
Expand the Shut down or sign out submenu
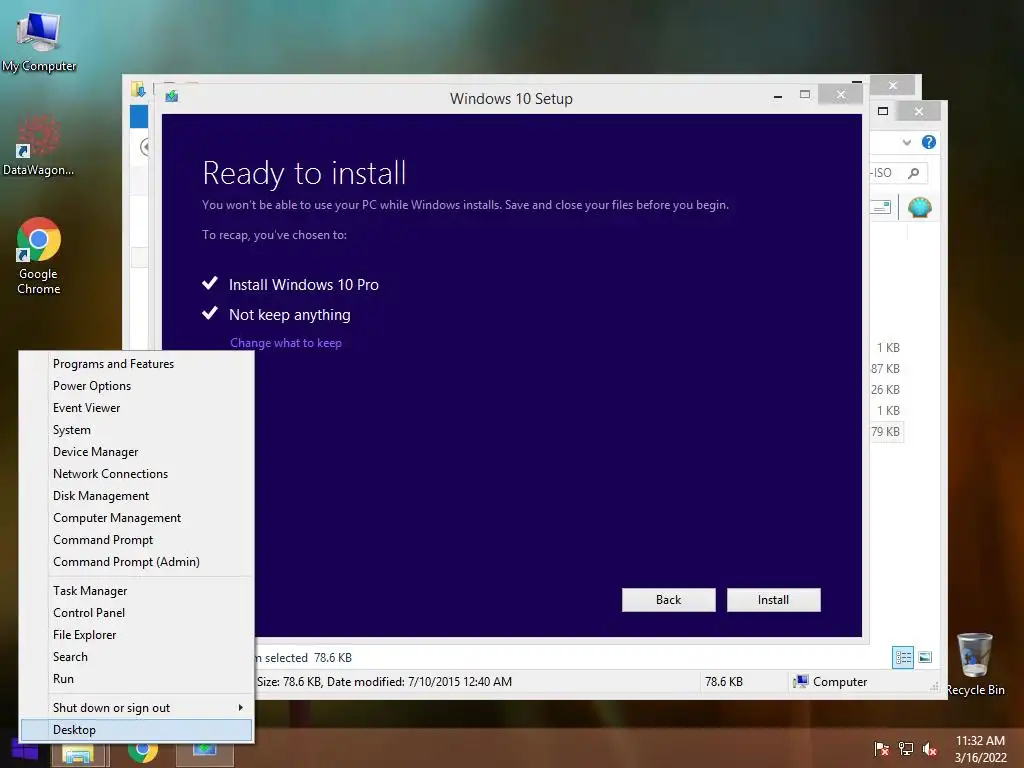[x=136, y=707]
